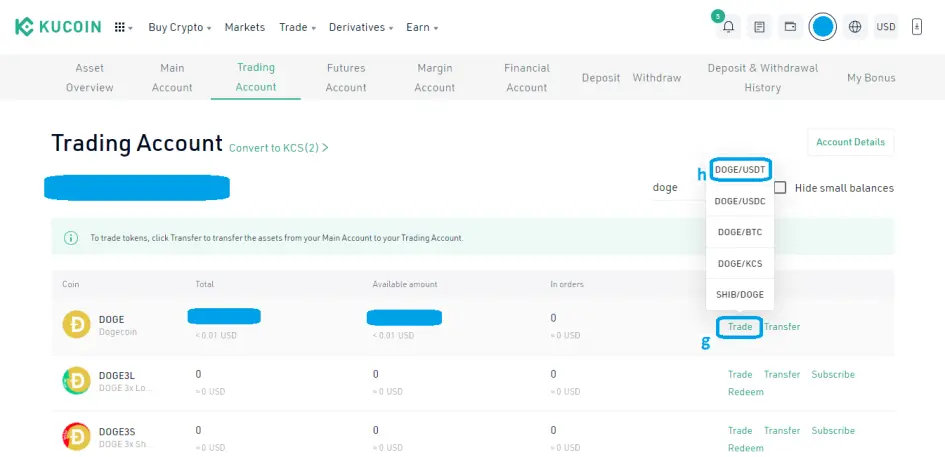The height and width of the screenshot is (457, 945).
Task: Click the doge coin search field
Action: pos(677,188)
